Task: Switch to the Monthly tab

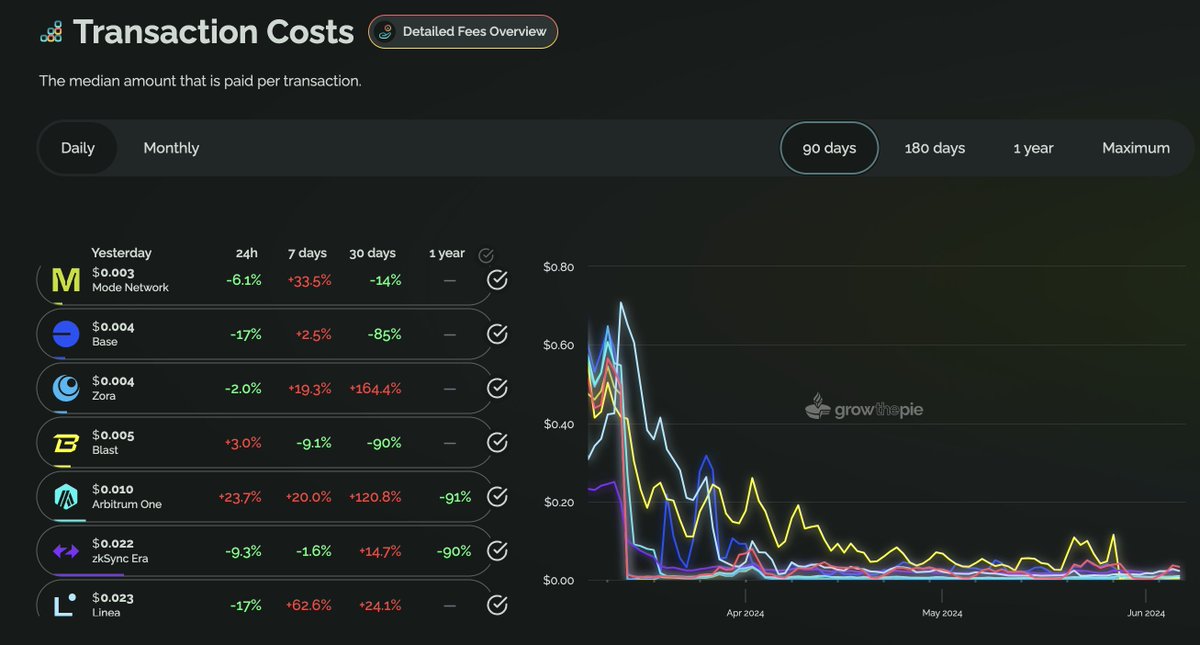Action: (x=171, y=147)
